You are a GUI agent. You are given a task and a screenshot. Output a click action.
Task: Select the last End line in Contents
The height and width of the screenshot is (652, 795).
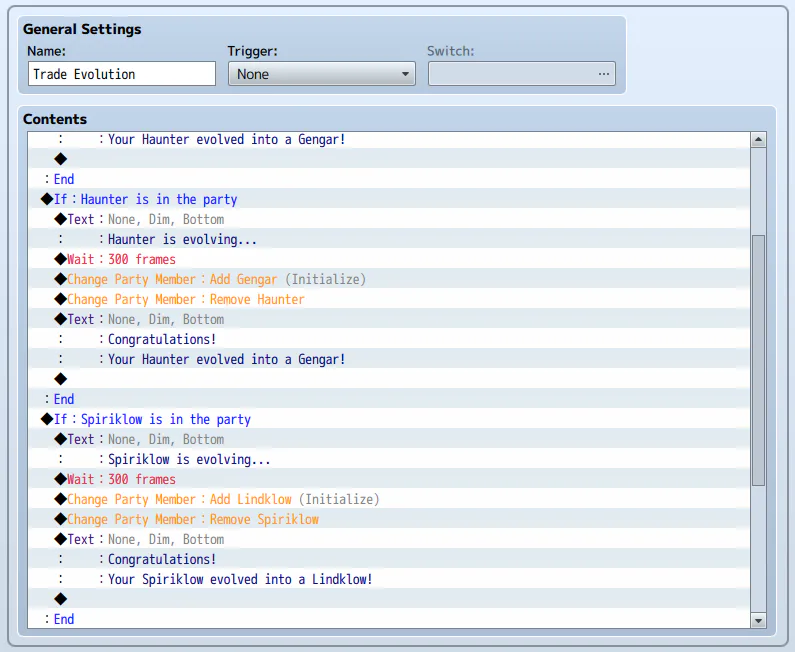click(x=64, y=619)
